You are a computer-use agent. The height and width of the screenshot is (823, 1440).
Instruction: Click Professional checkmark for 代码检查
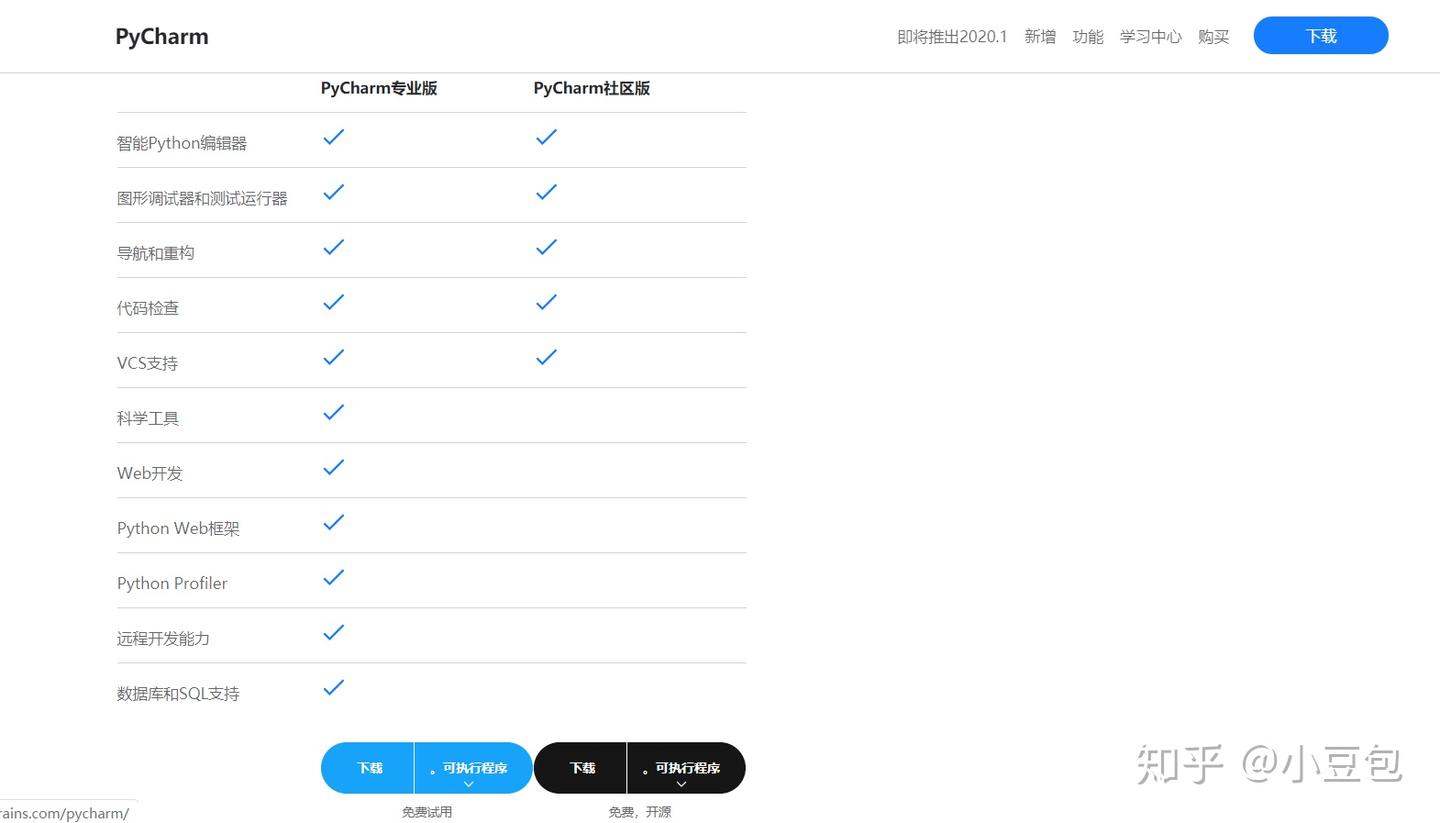pos(334,302)
